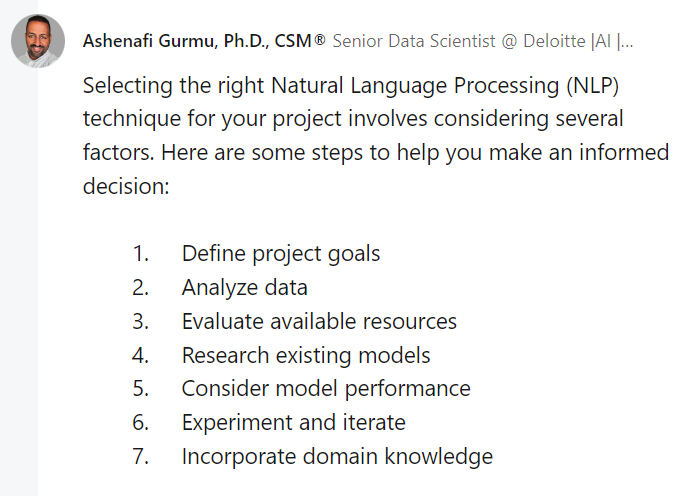Click the registered trademark symbol after CSM
Screen dimensions: 697x496
coord(320,40)
